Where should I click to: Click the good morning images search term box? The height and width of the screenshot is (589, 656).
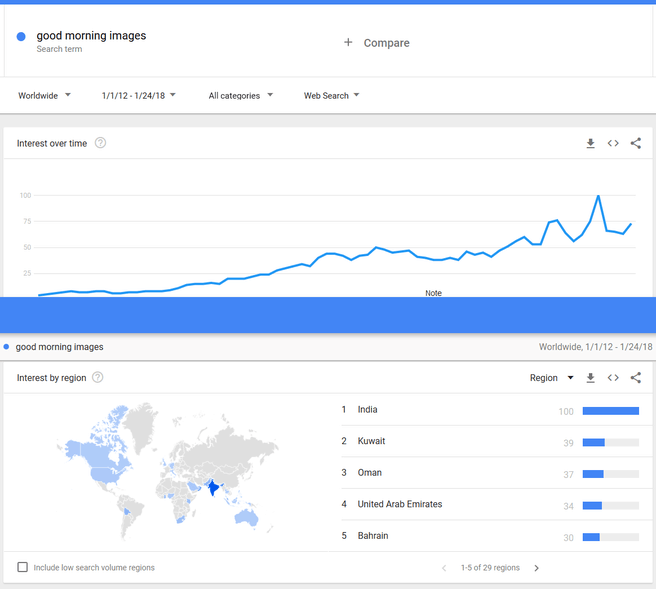point(91,40)
